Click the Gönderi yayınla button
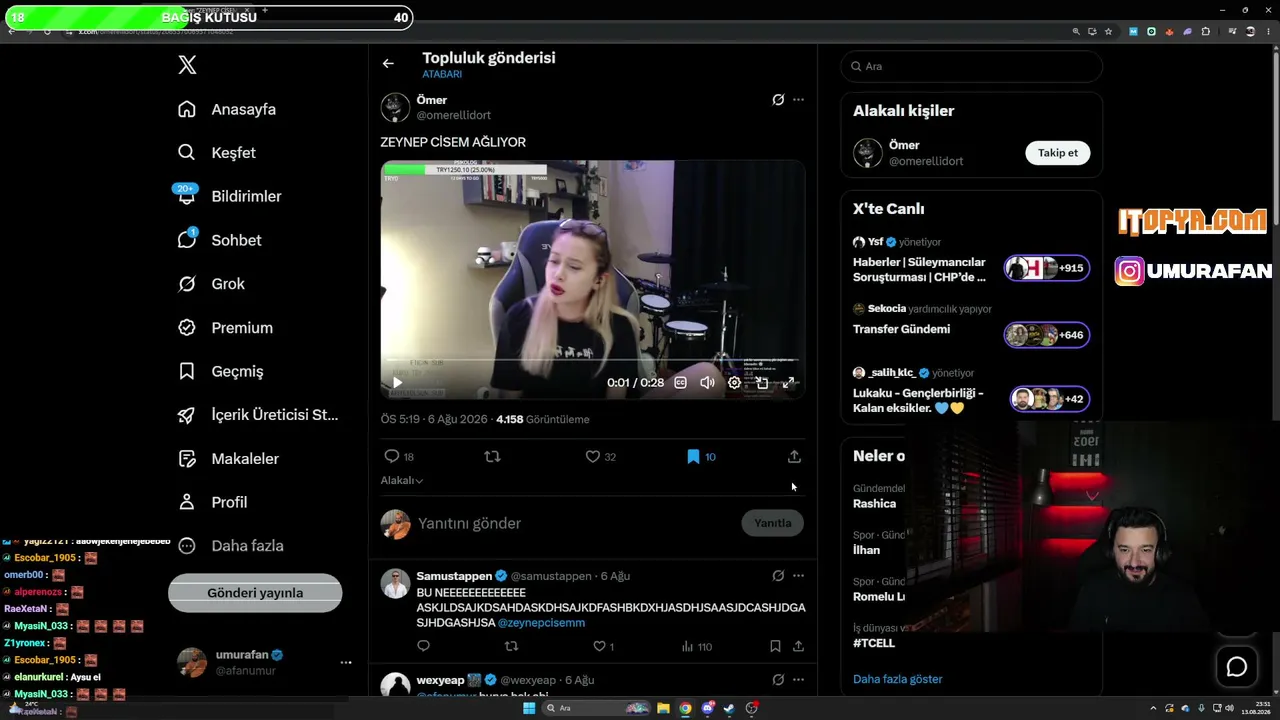 tap(255, 593)
